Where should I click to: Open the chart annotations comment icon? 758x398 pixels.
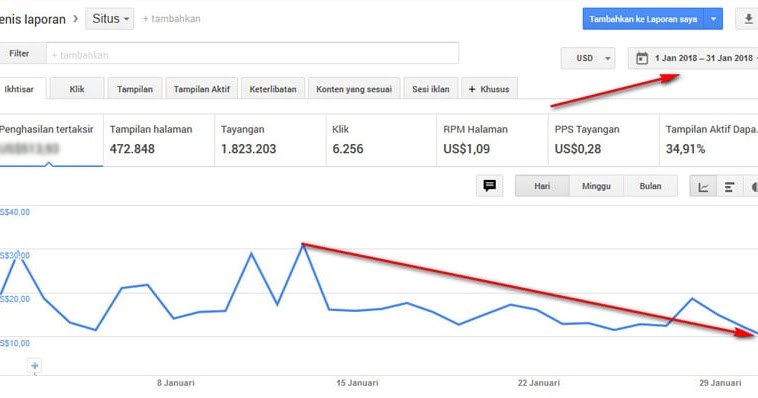pyautogui.click(x=489, y=186)
